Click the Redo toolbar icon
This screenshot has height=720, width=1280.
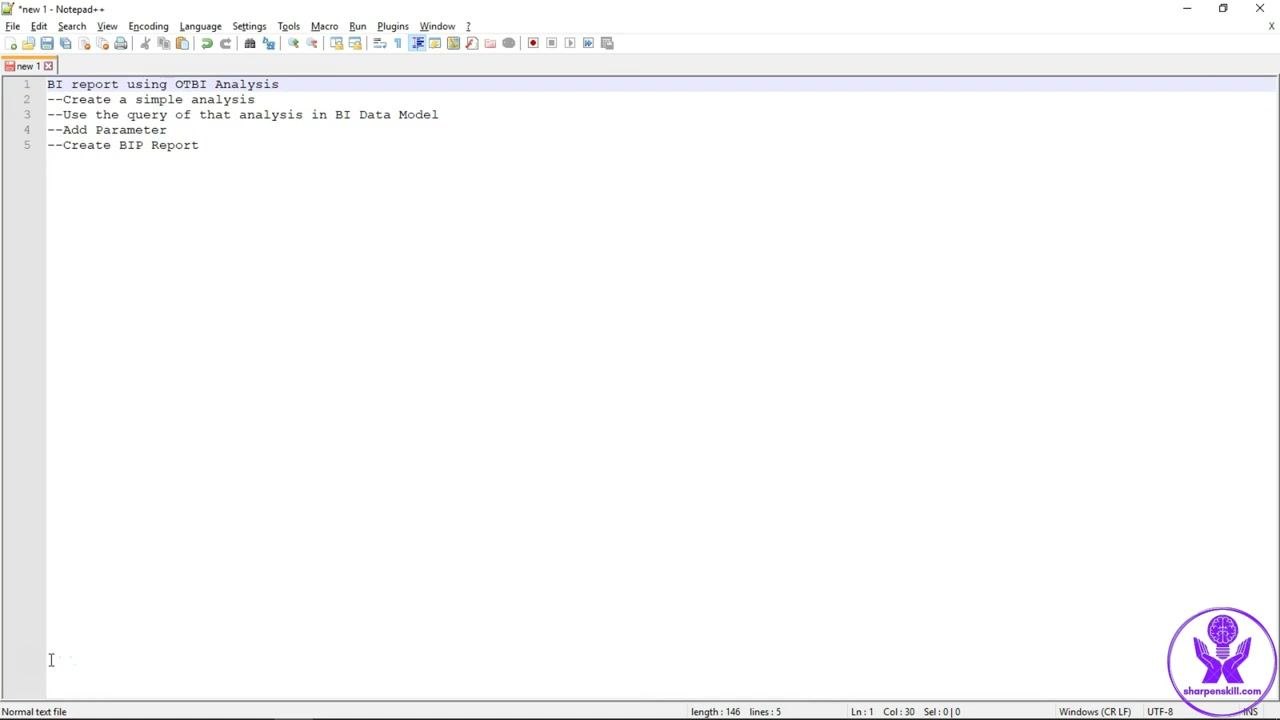click(x=225, y=43)
